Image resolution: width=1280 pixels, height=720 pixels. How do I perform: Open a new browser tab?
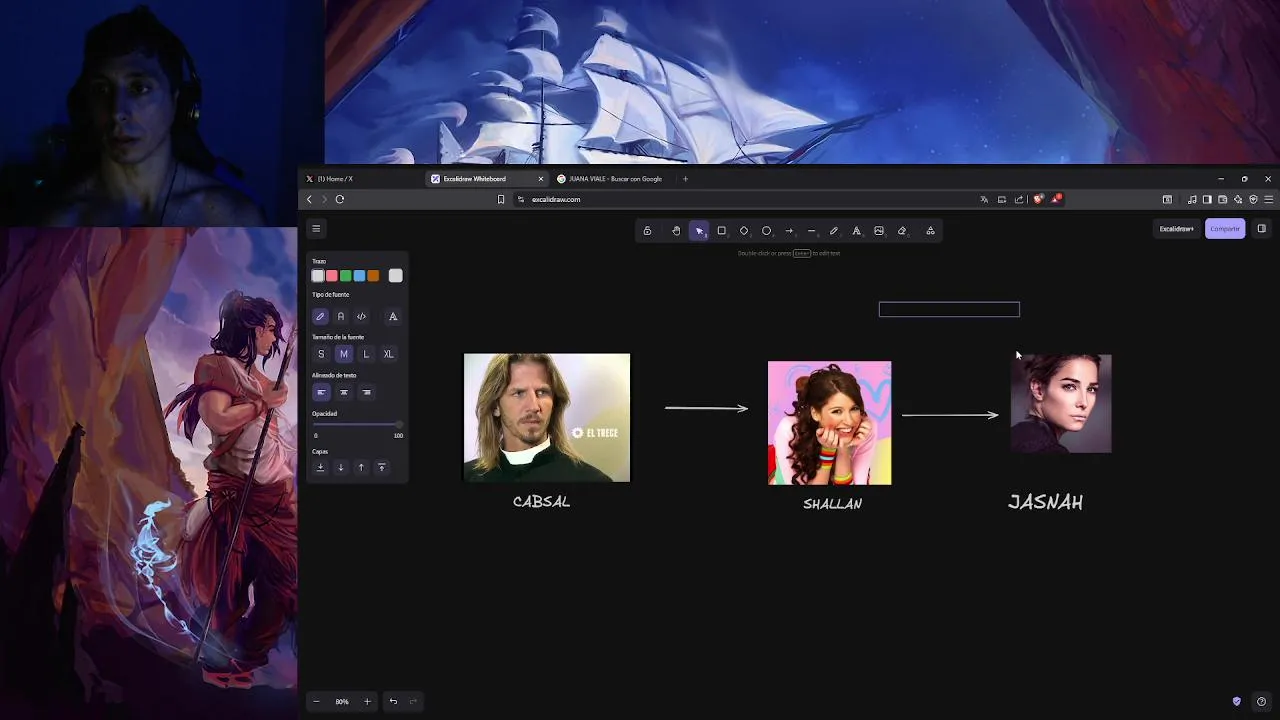click(685, 179)
